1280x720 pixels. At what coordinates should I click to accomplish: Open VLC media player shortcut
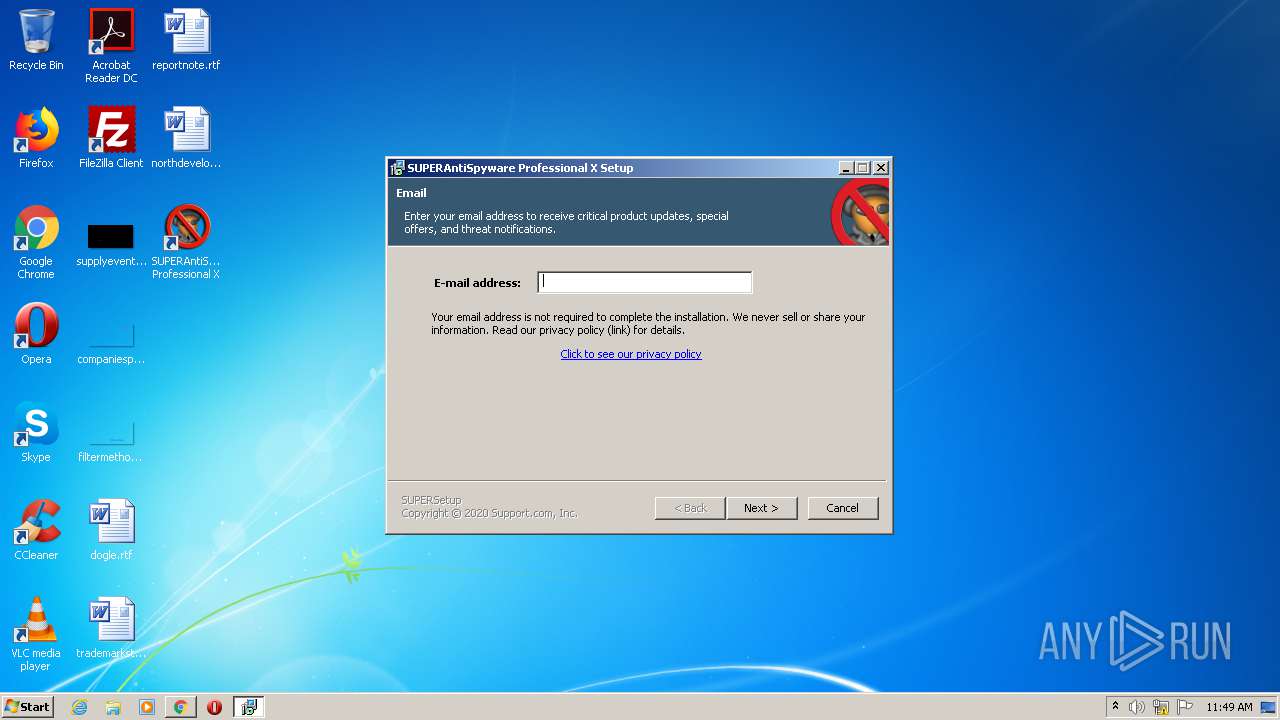point(36,634)
